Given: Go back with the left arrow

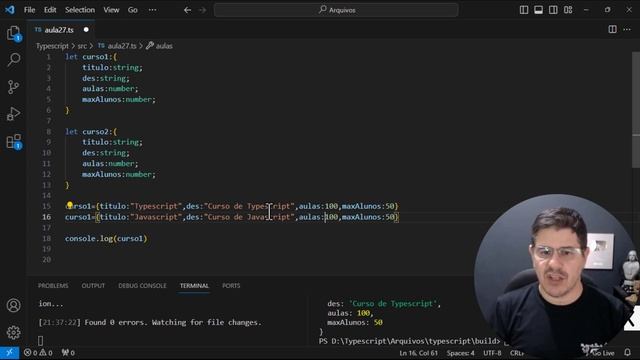Looking at the screenshot, I should click(x=187, y=10).
